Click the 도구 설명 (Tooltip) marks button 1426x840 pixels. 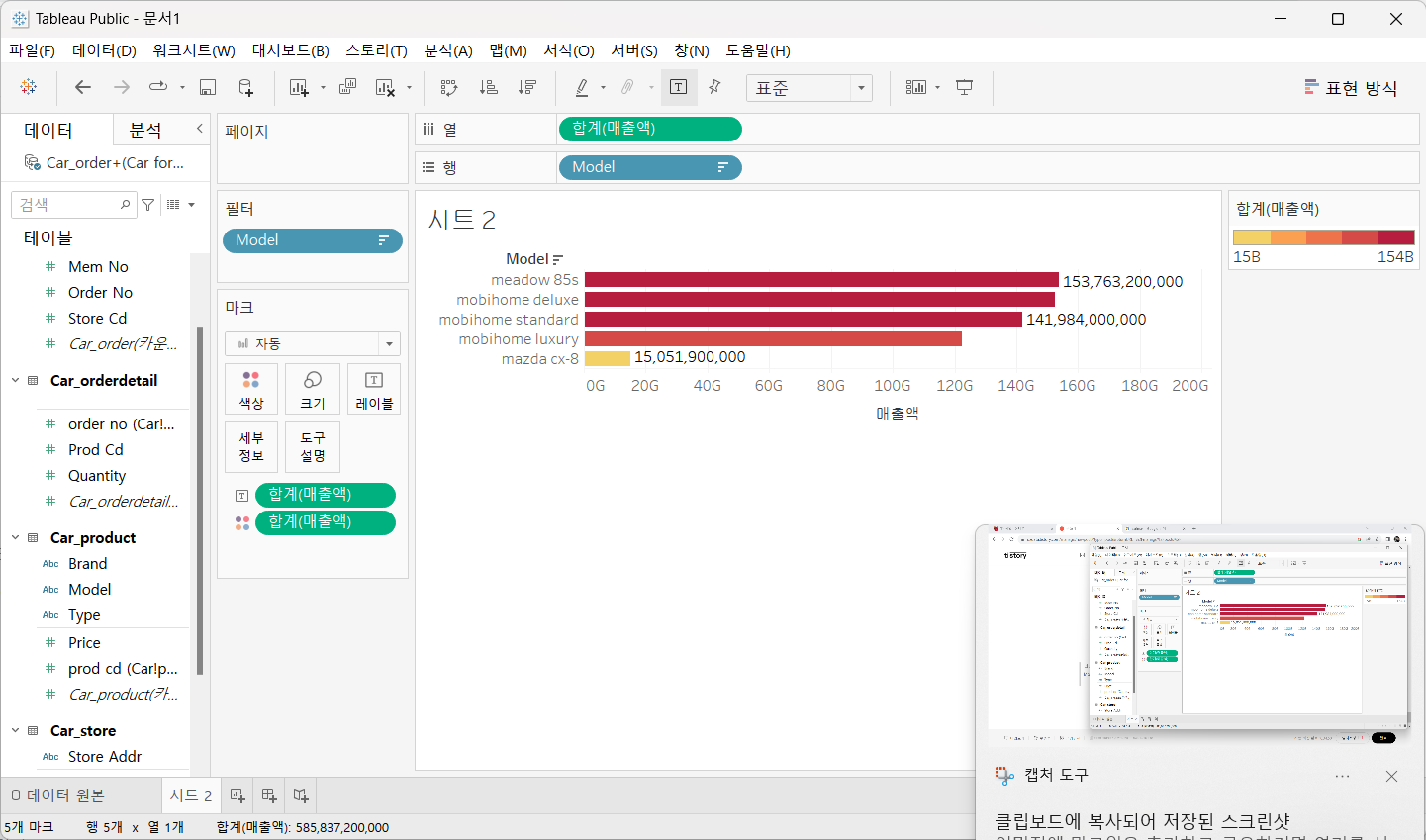313,447
